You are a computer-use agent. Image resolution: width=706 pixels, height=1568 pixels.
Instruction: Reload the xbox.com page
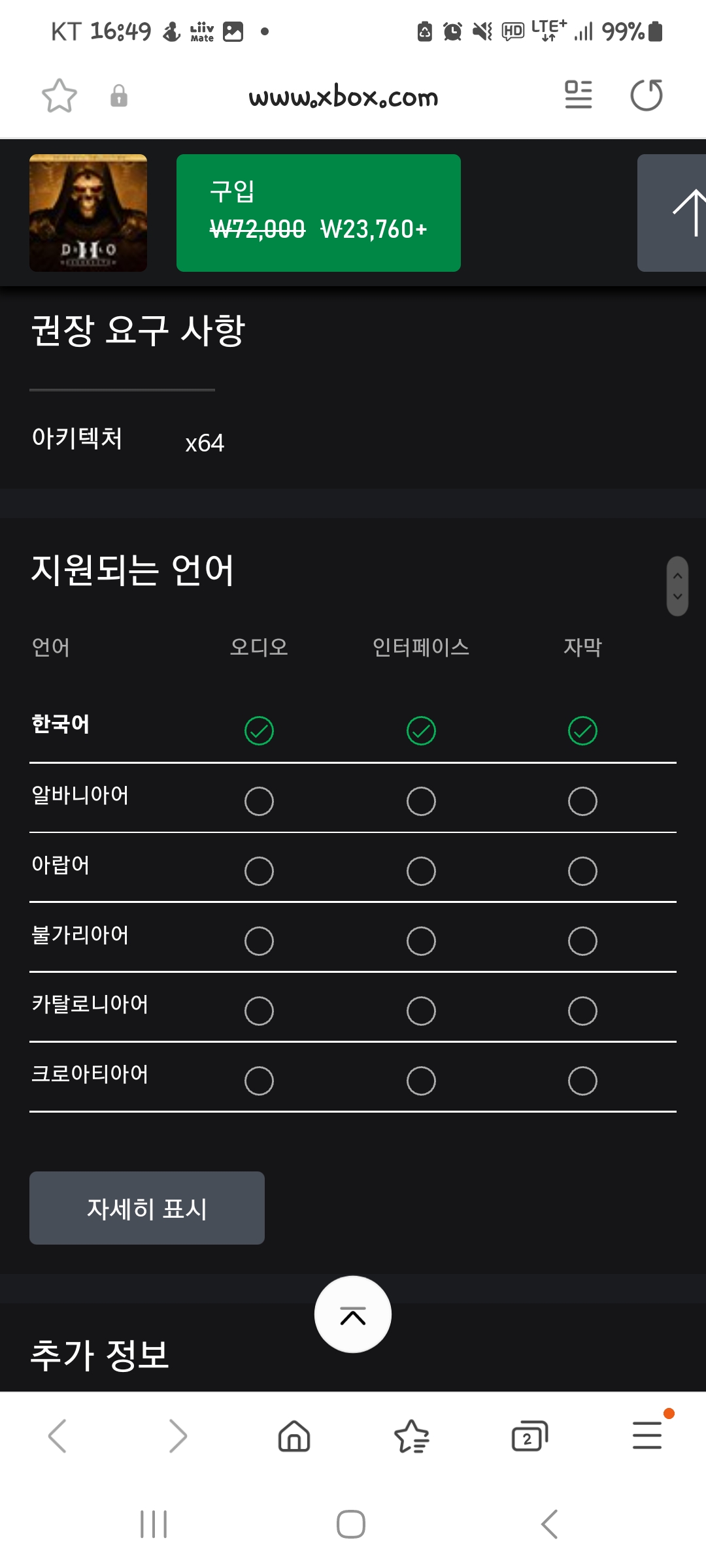pyautogui.click(x=646, y=95)
